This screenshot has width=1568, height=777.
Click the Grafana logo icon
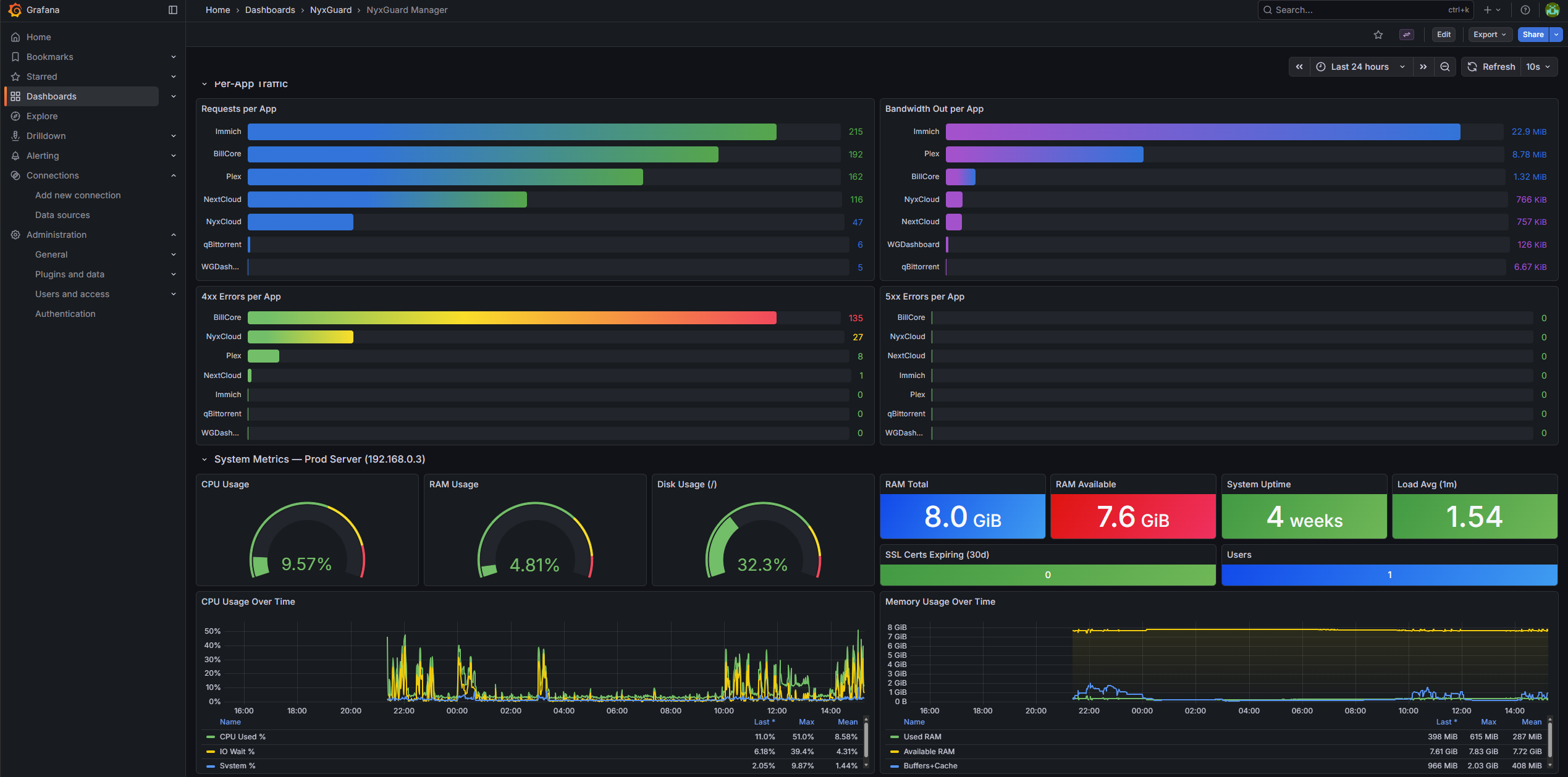15,10
